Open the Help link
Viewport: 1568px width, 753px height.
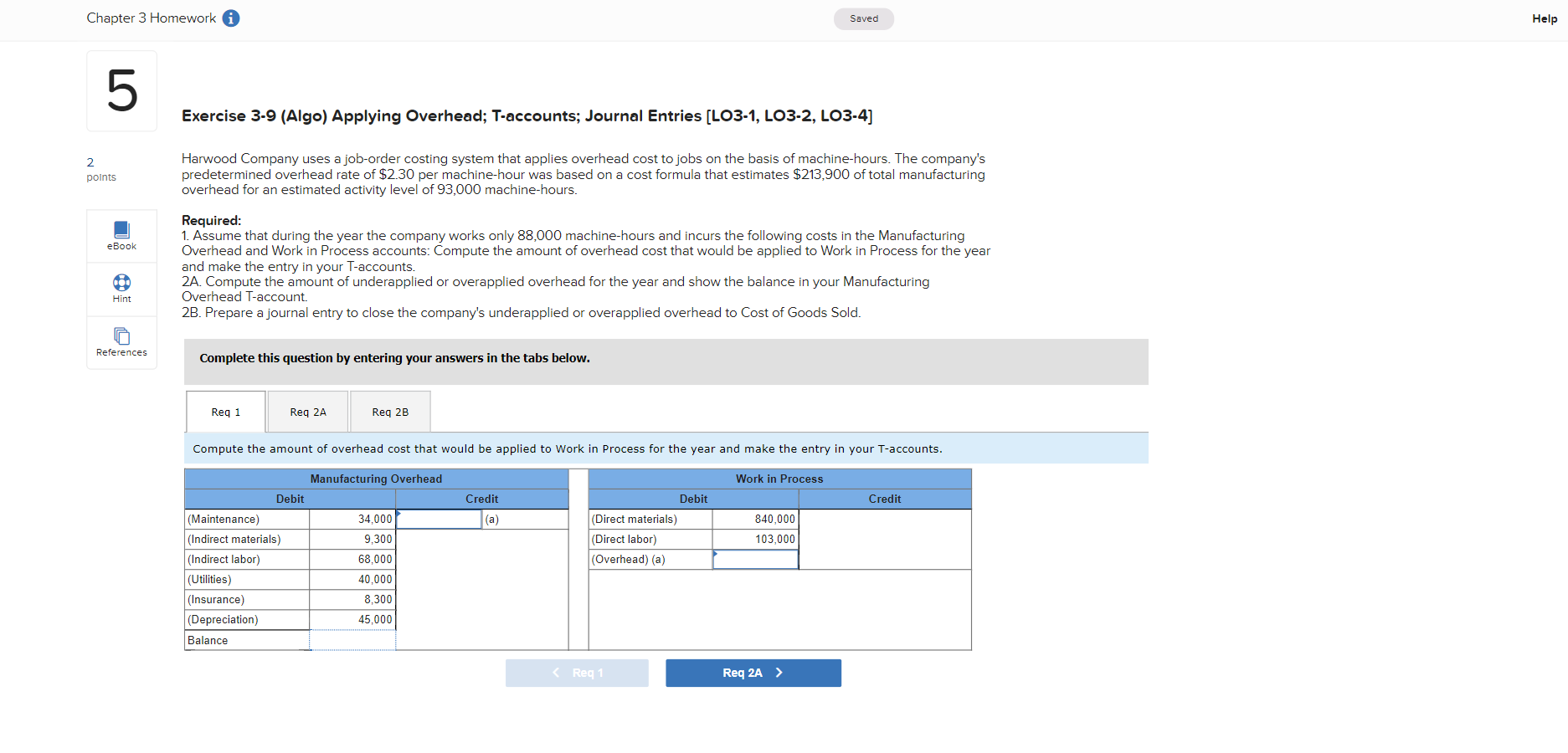[1543, 18]
